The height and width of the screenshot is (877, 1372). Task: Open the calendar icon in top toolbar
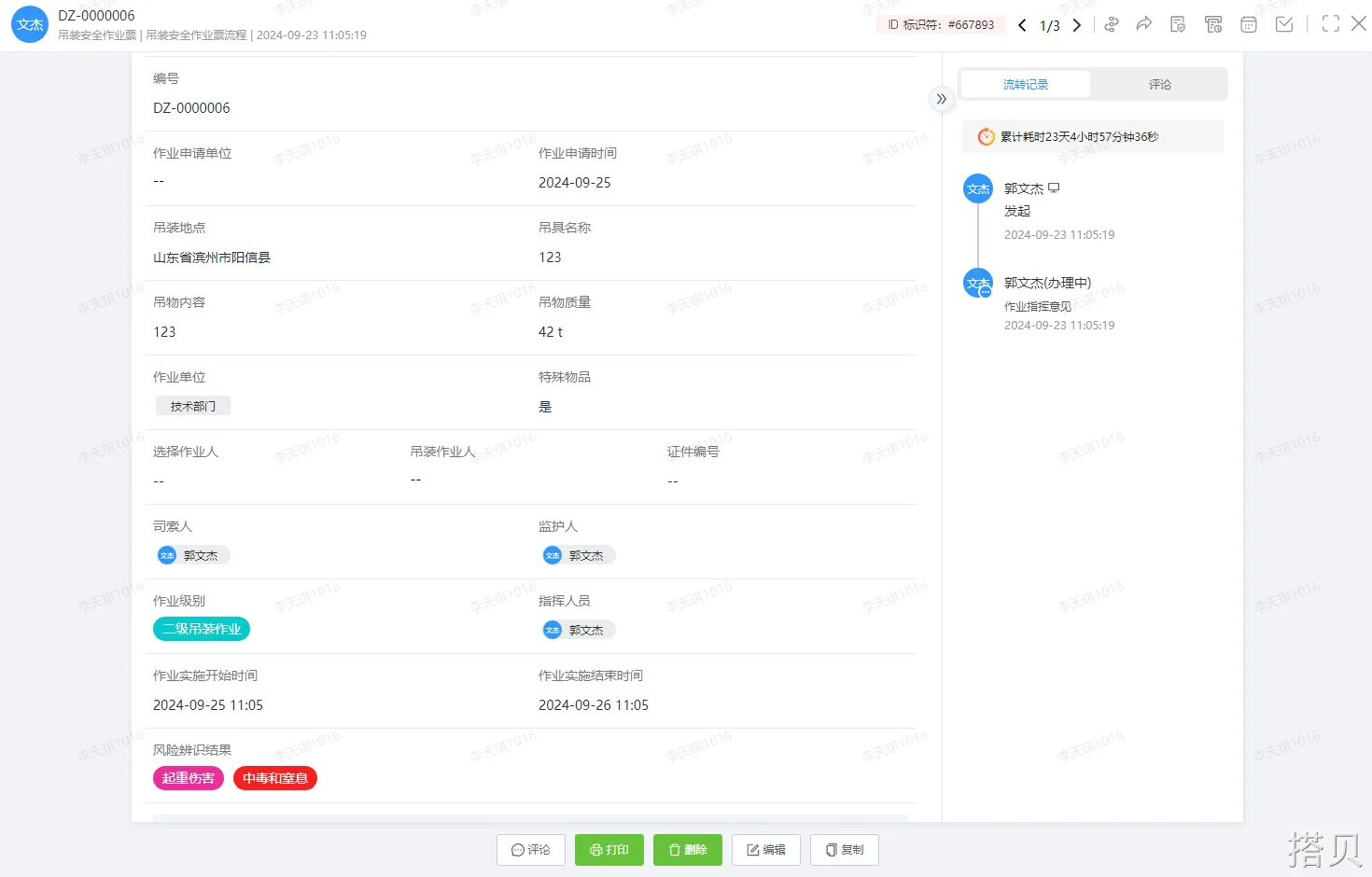[x=1249, y=24]
